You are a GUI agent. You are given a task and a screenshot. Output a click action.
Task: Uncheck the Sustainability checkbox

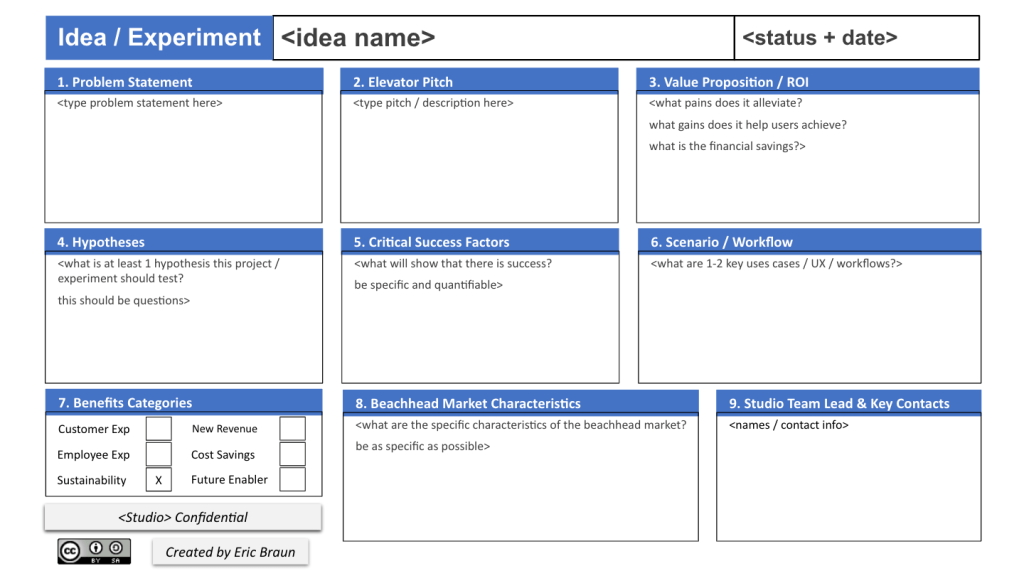(158, 480)
